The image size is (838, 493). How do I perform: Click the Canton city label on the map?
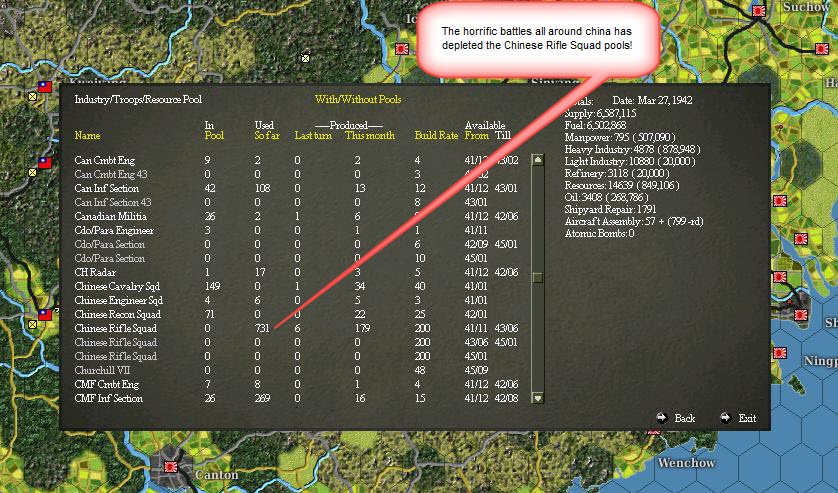pyautogui.click(x=216, y=475)
